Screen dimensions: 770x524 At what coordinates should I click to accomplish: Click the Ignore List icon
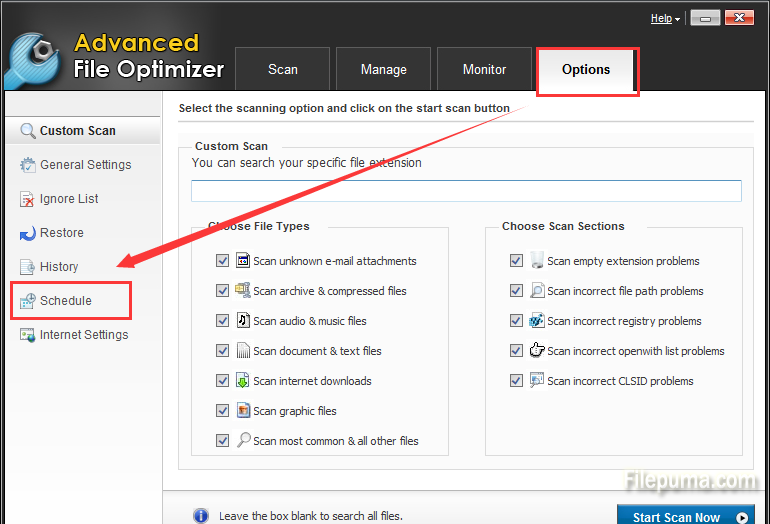(x=27, y=199)
